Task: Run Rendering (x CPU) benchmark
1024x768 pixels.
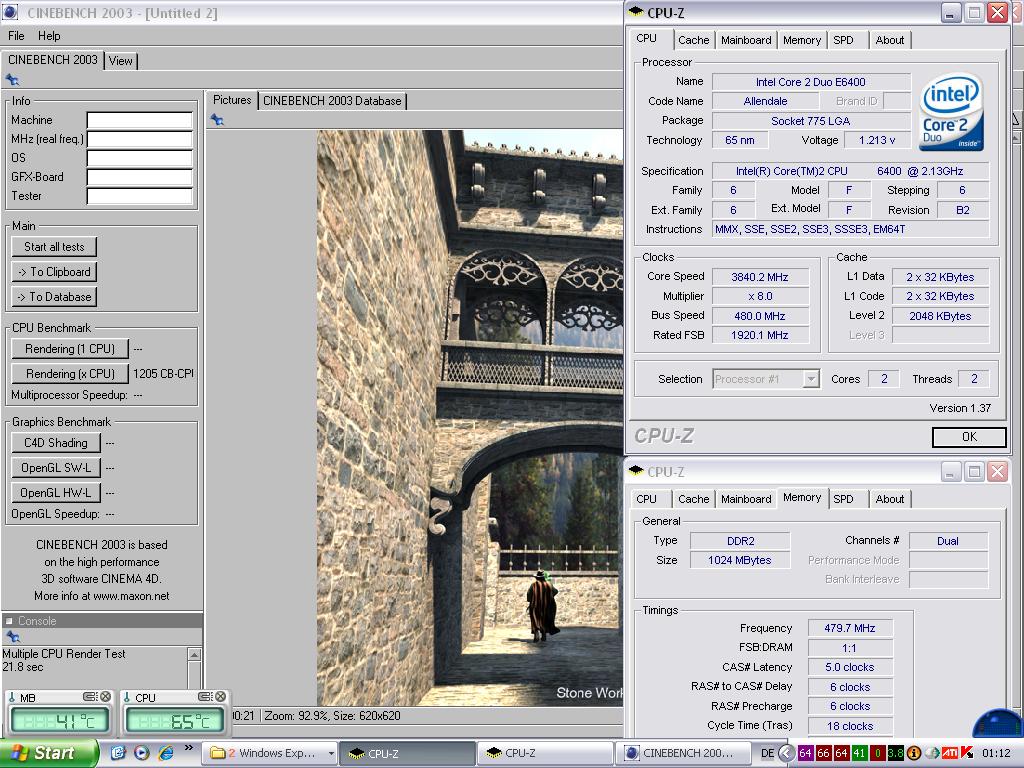Action: [70, 374]
